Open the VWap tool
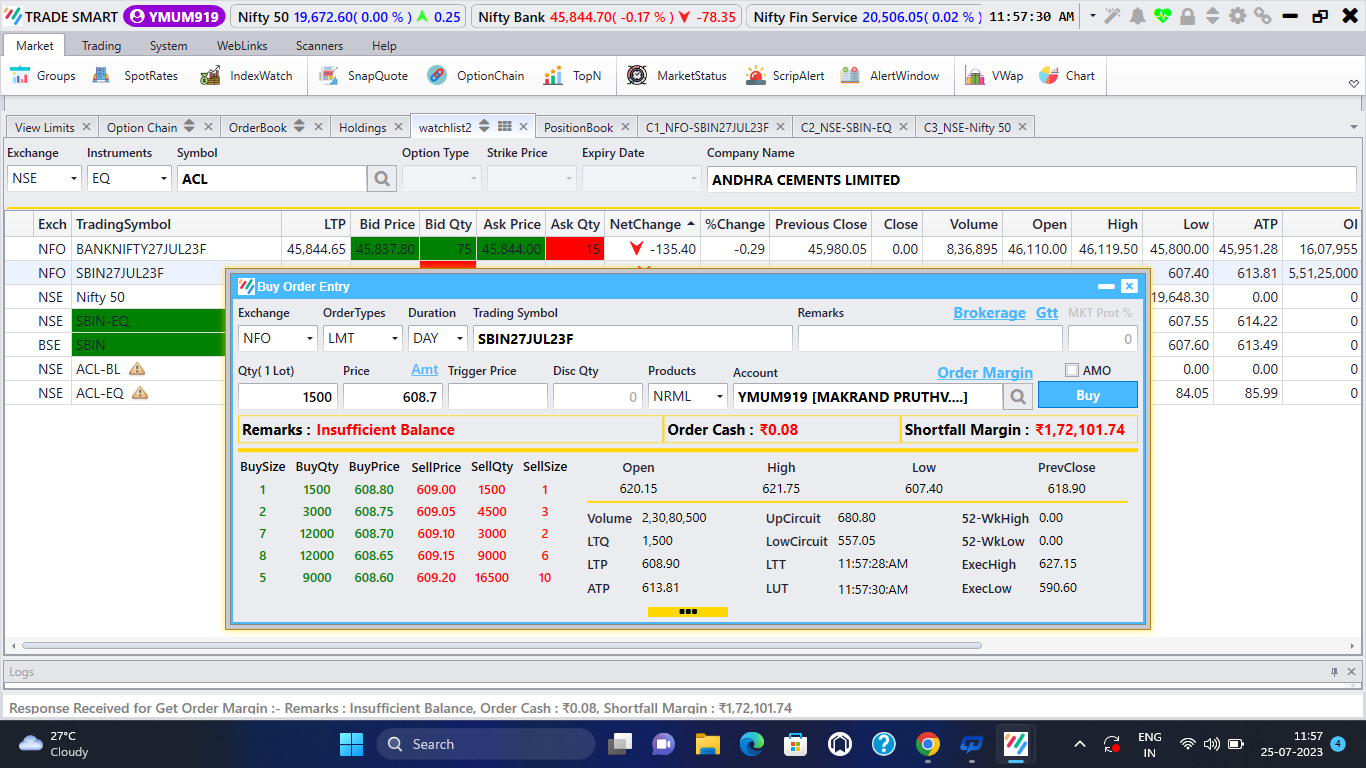 point(994,76)
